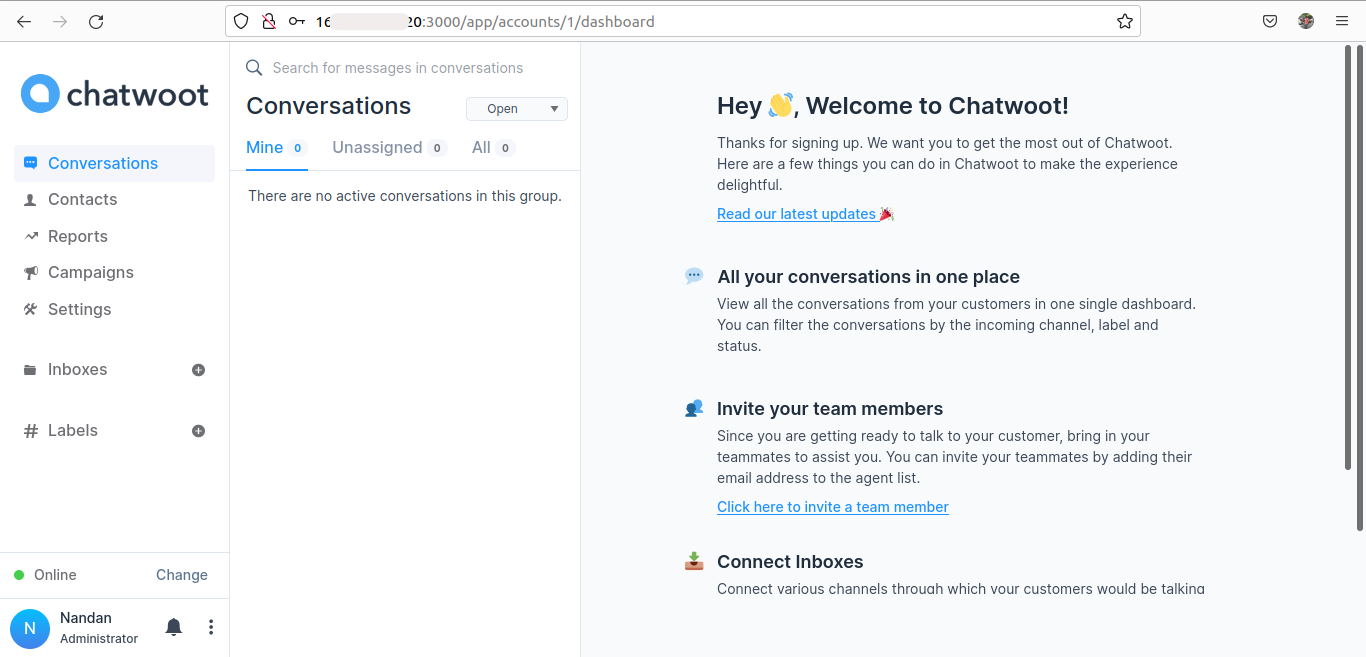The width and height of the screenshot is (1366, 657).
Task: Click the Settings tools icon
Action: 30,309
